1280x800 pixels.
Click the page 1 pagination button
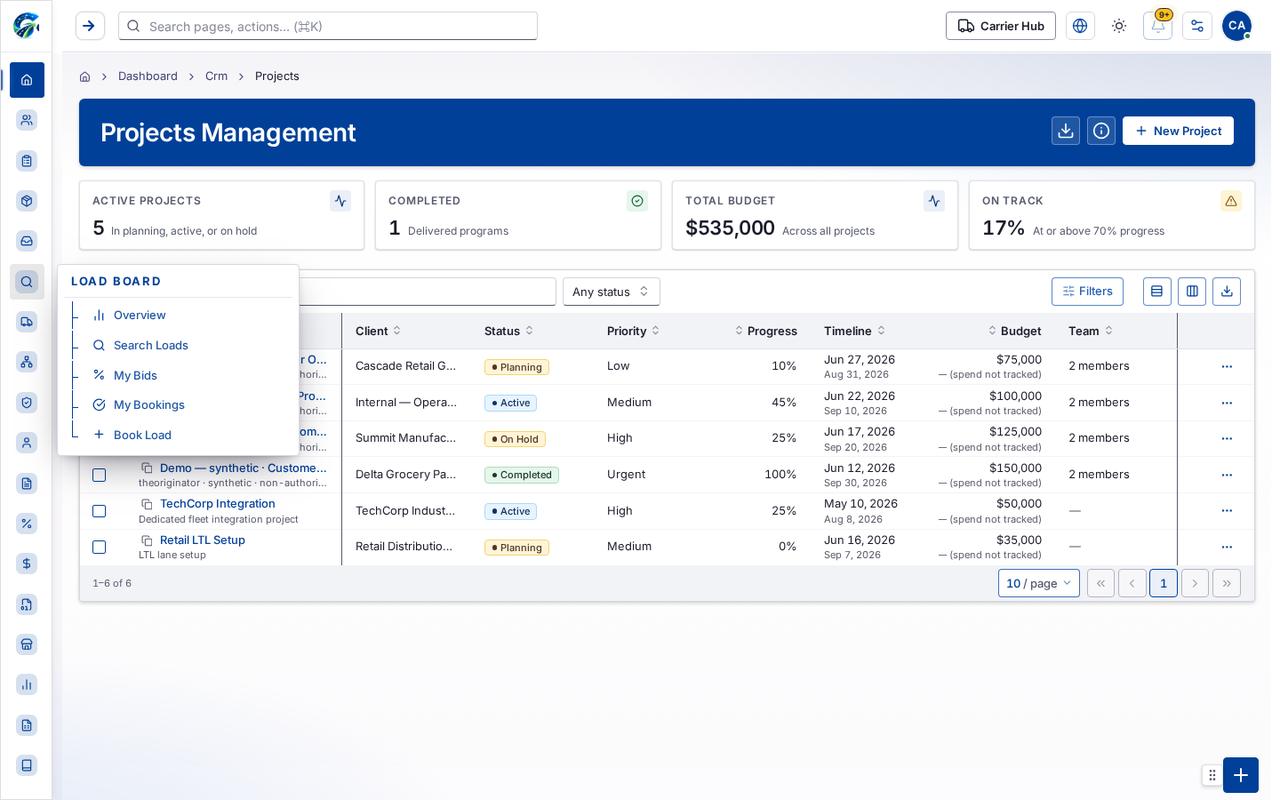[1163, 583]
